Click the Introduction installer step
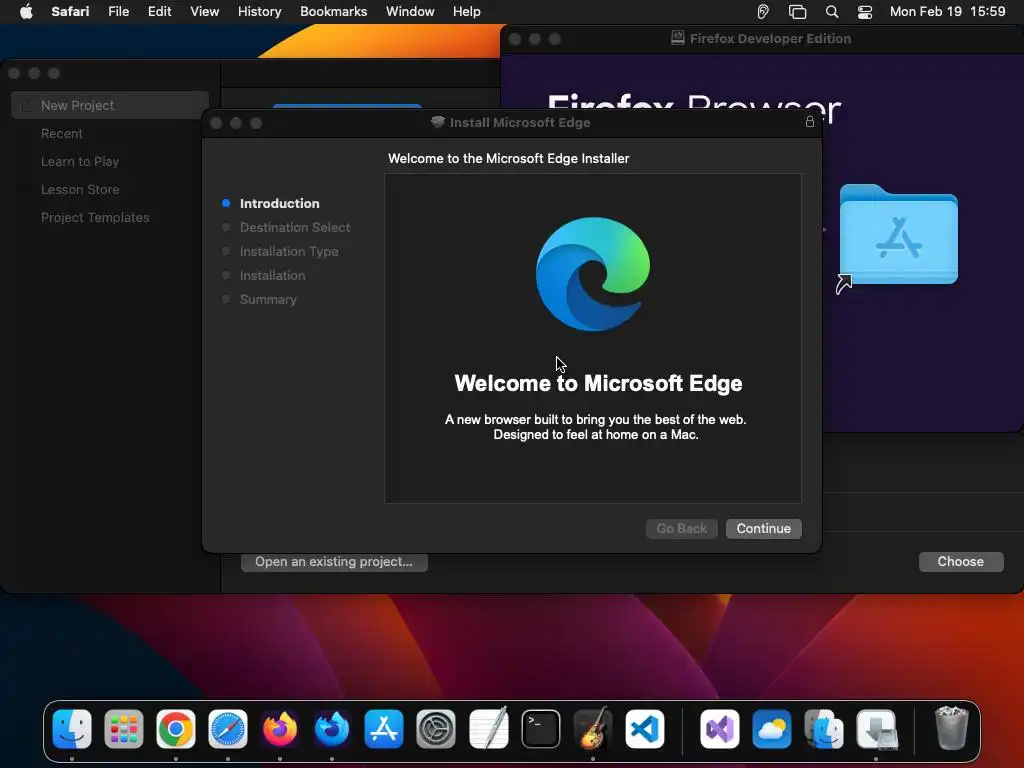 (x=280, y=203)
